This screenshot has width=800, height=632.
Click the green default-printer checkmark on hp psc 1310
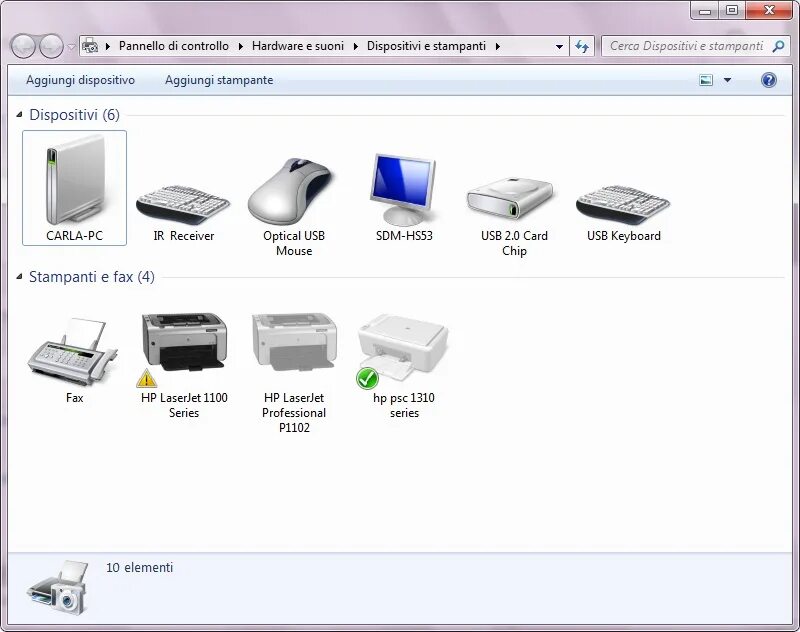[367, 379]
